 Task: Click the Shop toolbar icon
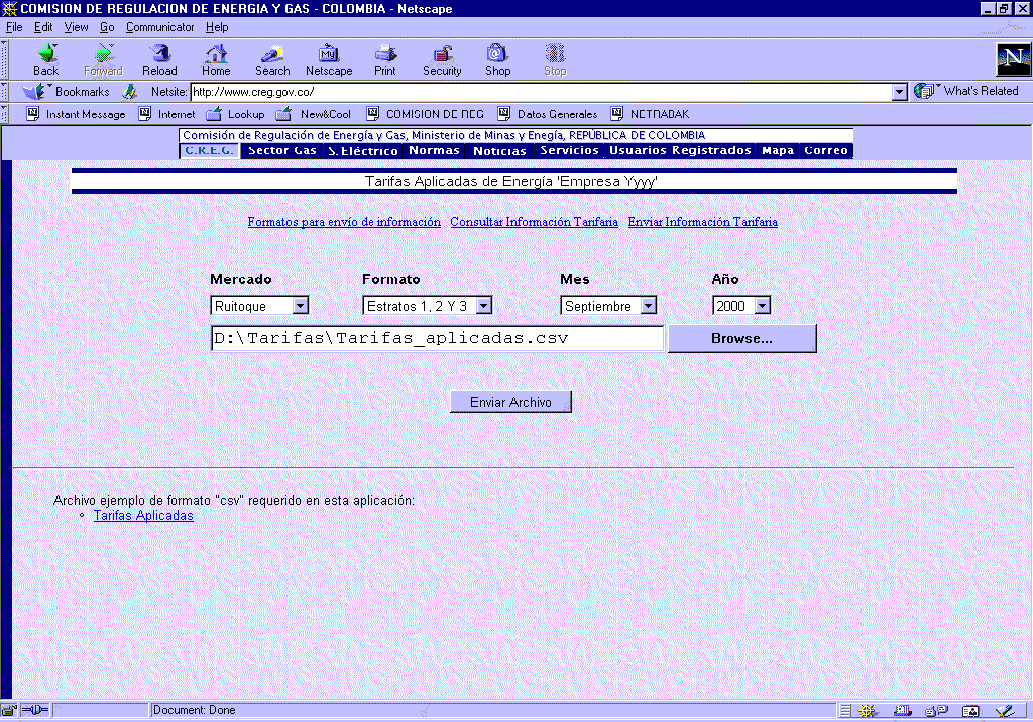coord(497,60)
